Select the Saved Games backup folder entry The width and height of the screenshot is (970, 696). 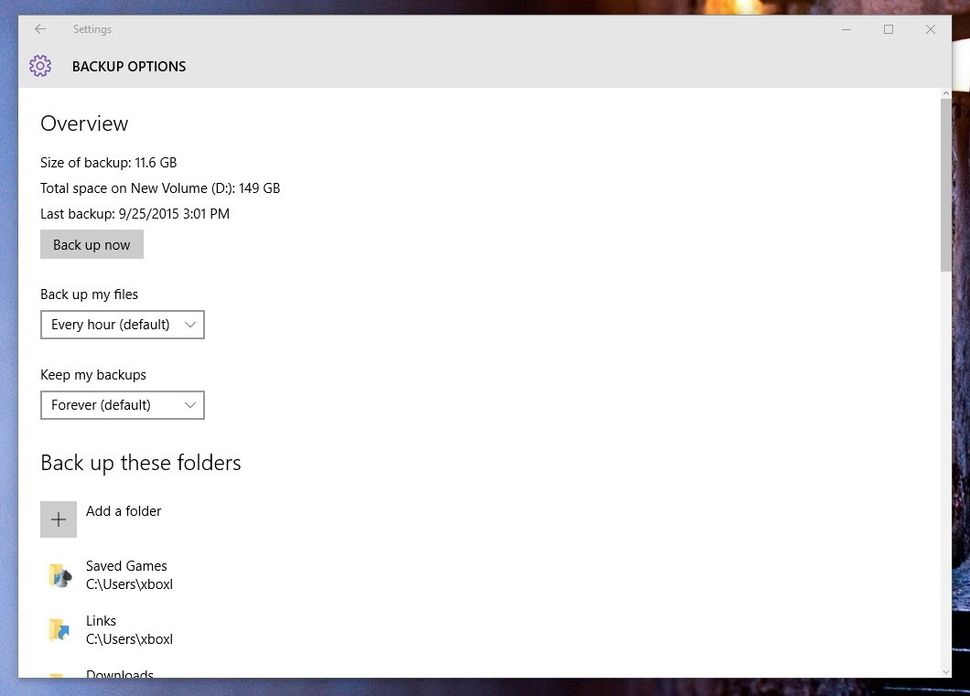[127, 575]
